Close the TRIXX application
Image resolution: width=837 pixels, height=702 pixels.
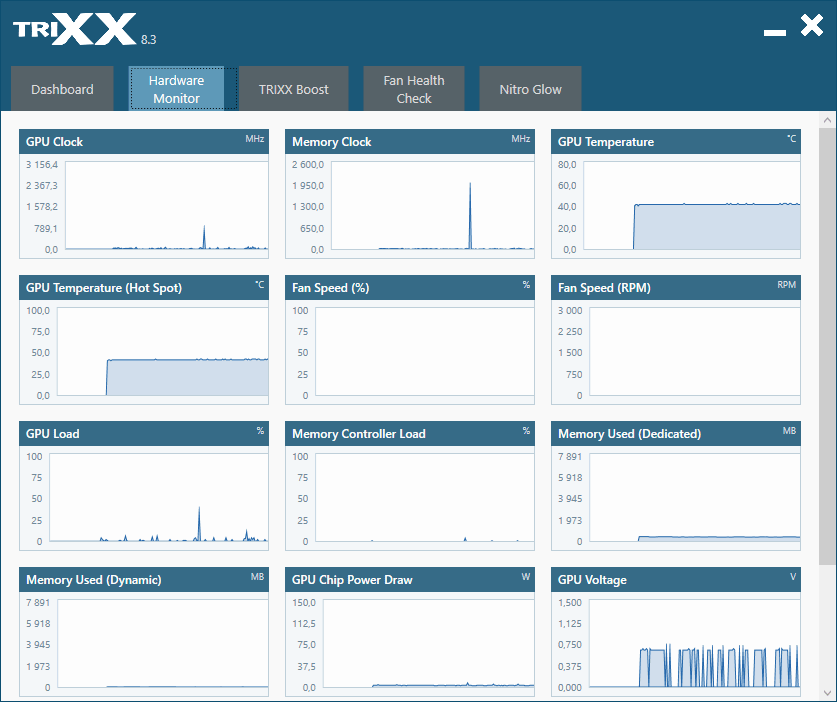pos(811,25)
